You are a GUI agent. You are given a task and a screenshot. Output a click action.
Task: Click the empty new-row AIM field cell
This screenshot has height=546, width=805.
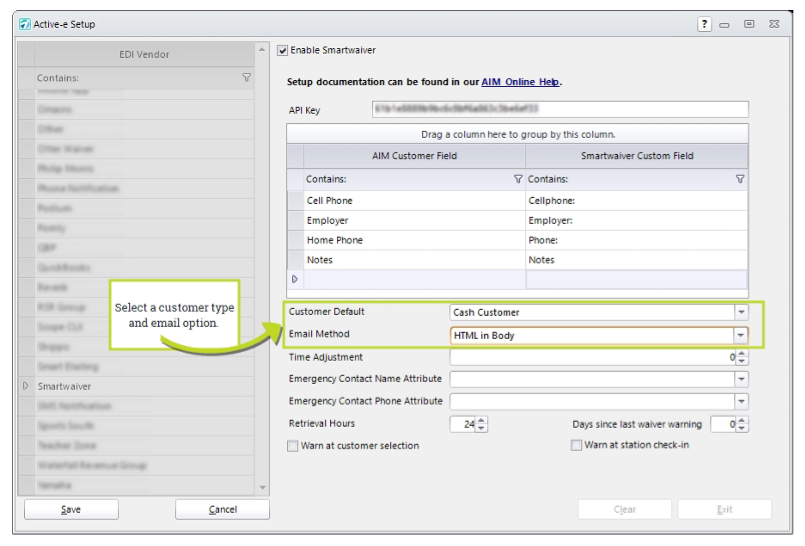click(414, 279)
